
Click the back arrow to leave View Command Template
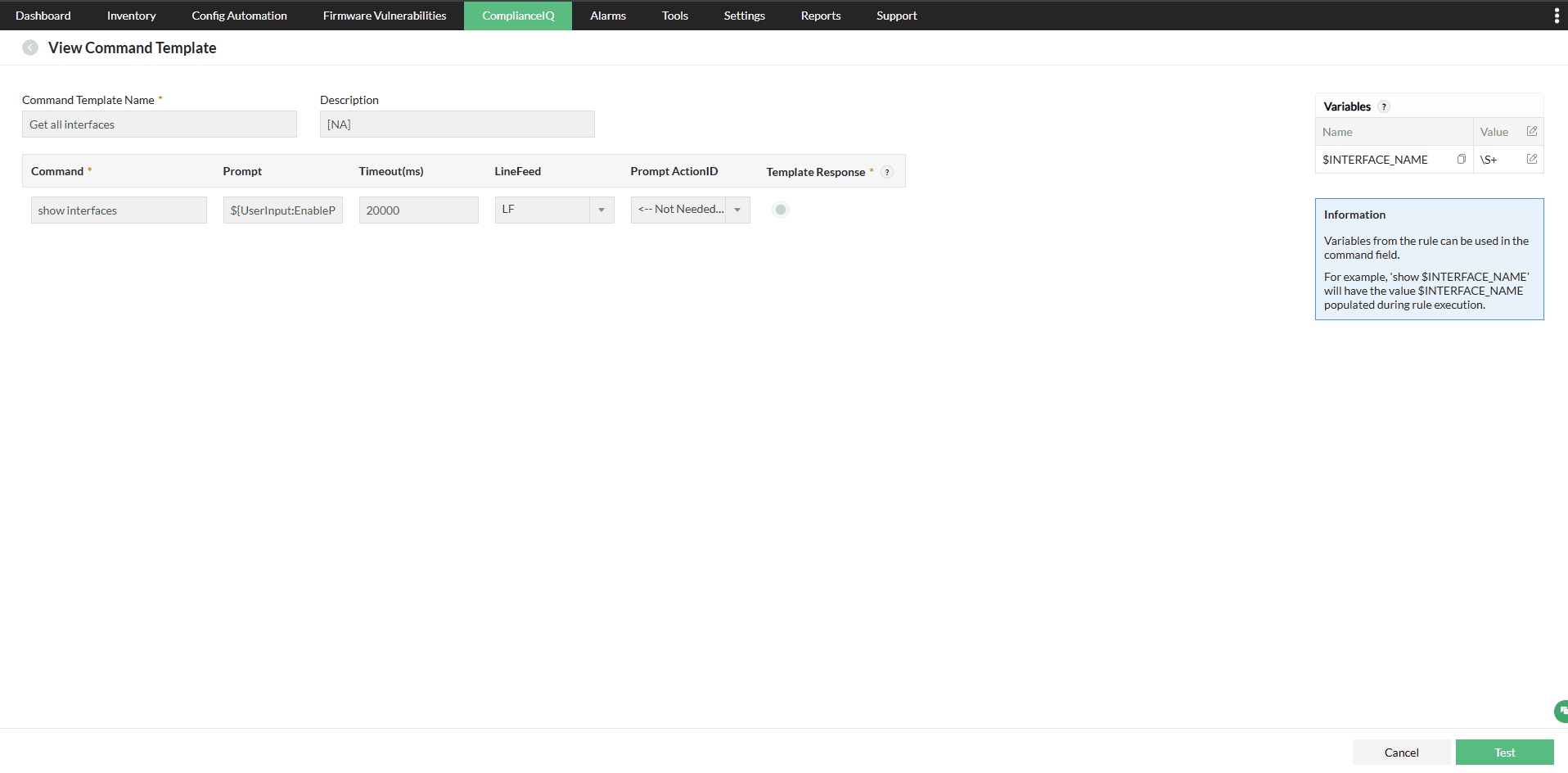pyautogui.click(x=30, y=47)
